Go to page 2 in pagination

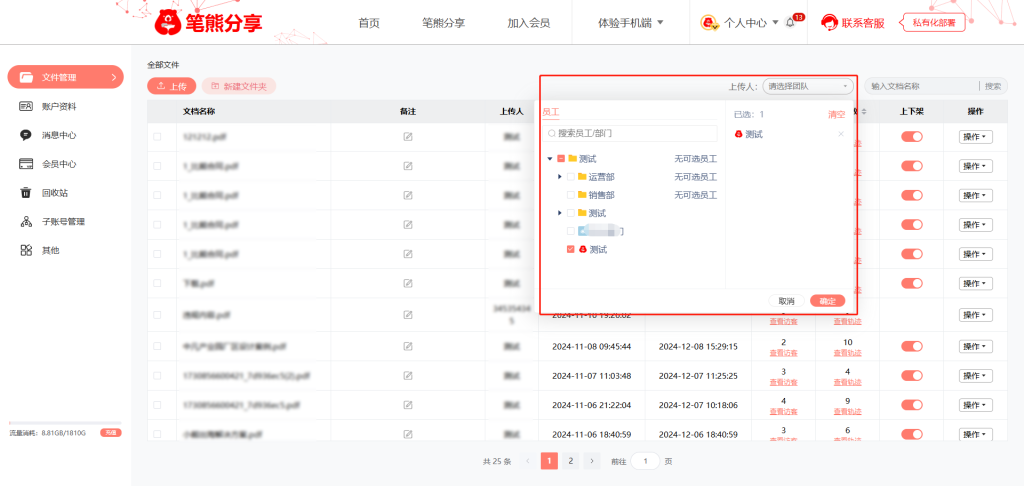click(x=570, y=461)
